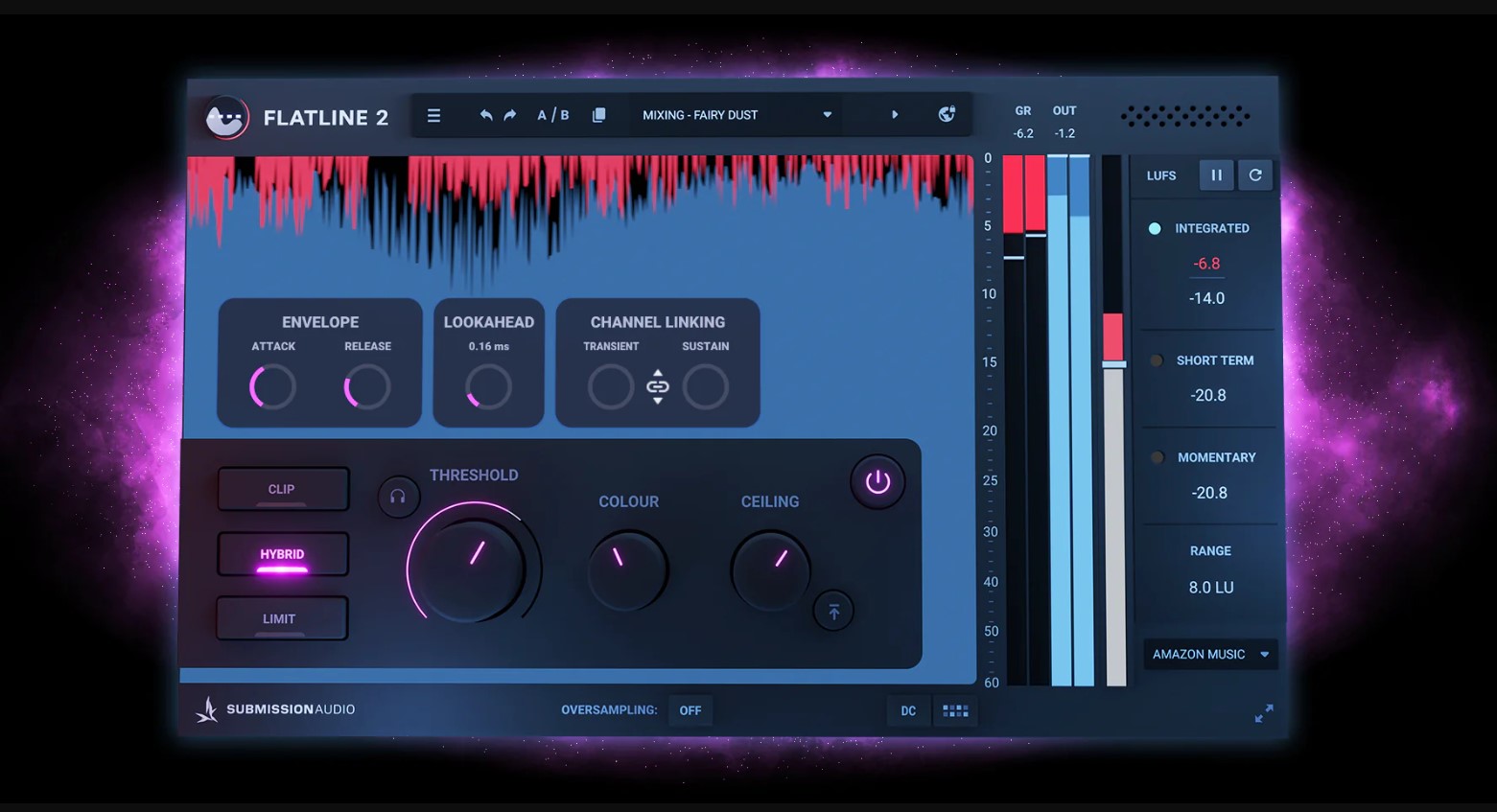The width and height of the screenshot is (1497, 812).
Task: Click the Release knob
Action: [x=367, y=387]
